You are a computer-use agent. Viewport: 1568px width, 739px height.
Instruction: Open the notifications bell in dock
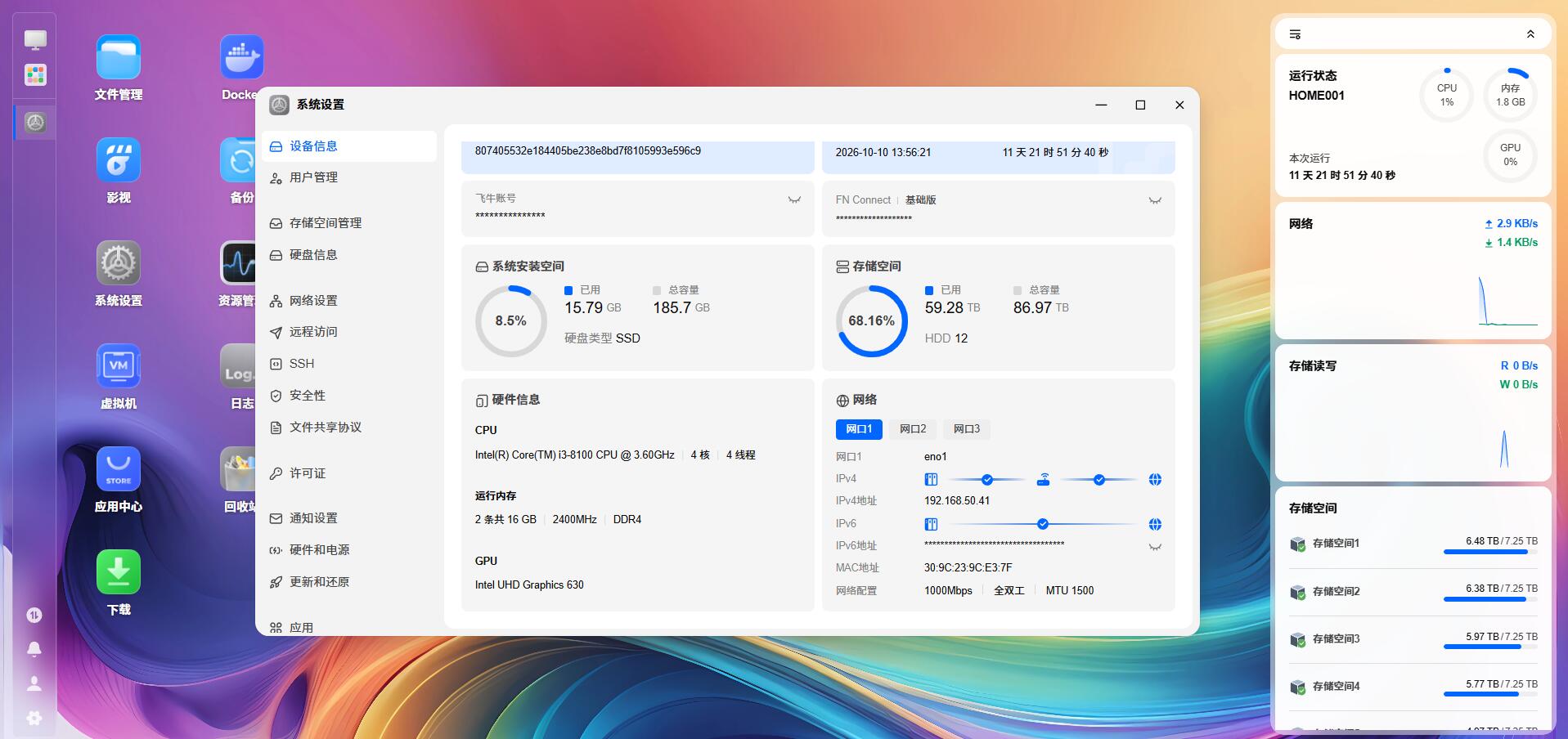click(34, 649)
